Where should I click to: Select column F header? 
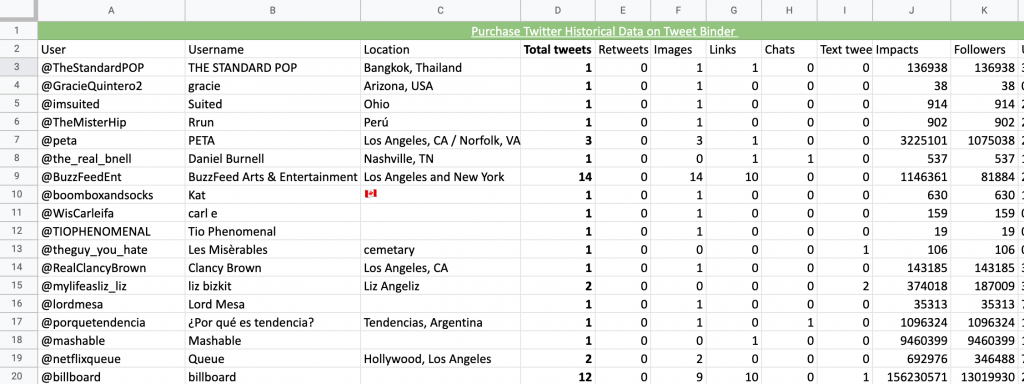coord(679,10)
